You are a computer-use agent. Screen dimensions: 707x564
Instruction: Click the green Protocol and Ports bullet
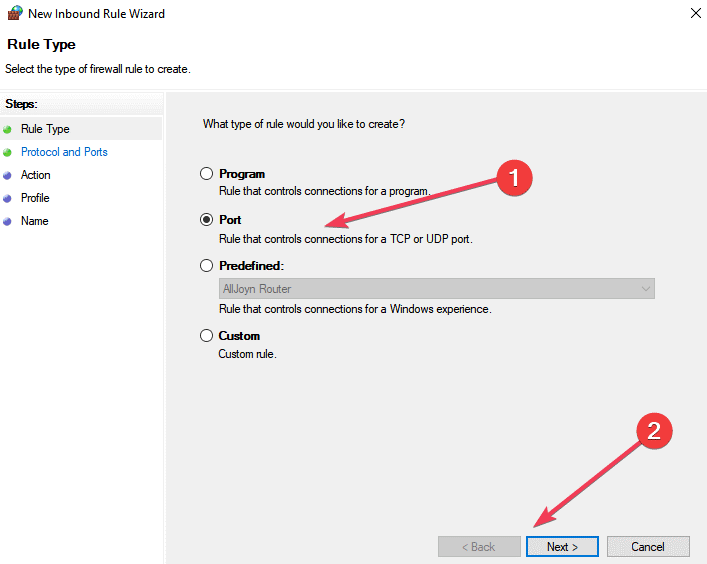[x=8, y=152]
